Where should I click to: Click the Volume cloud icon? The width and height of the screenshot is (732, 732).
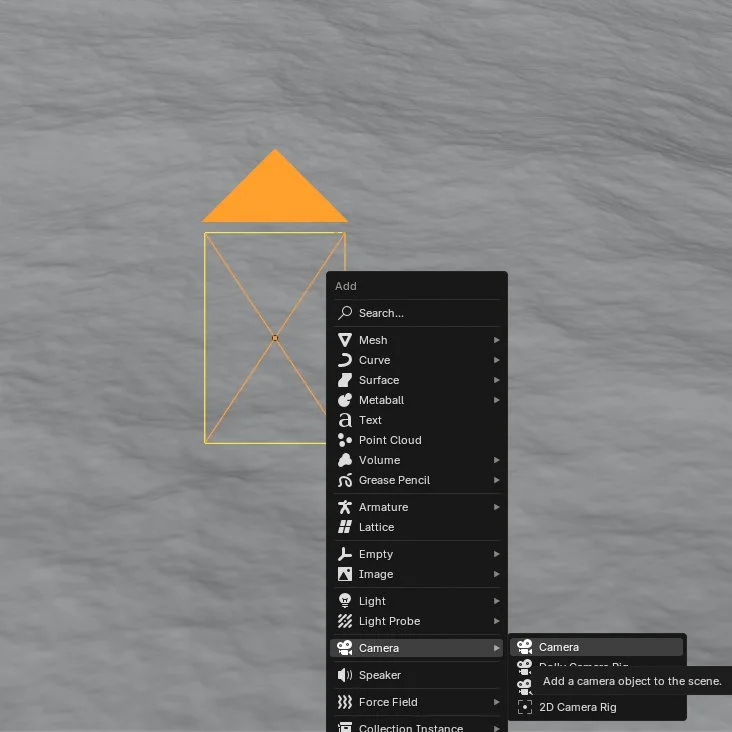(x=345, y=460)
